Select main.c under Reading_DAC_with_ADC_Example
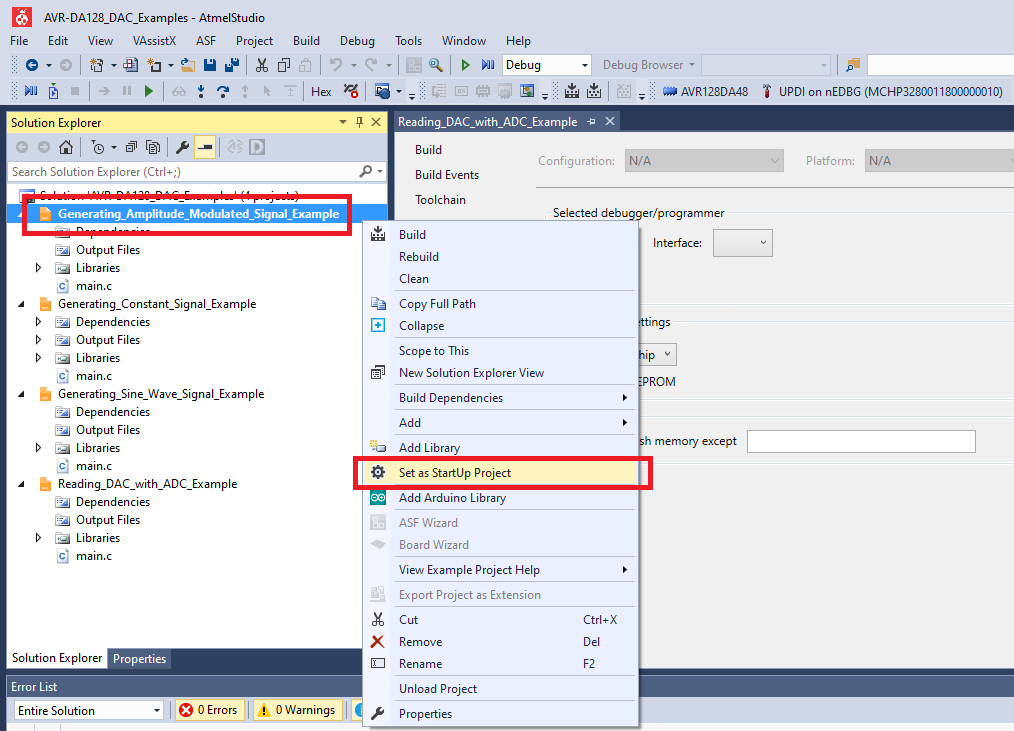 [94, 556]
